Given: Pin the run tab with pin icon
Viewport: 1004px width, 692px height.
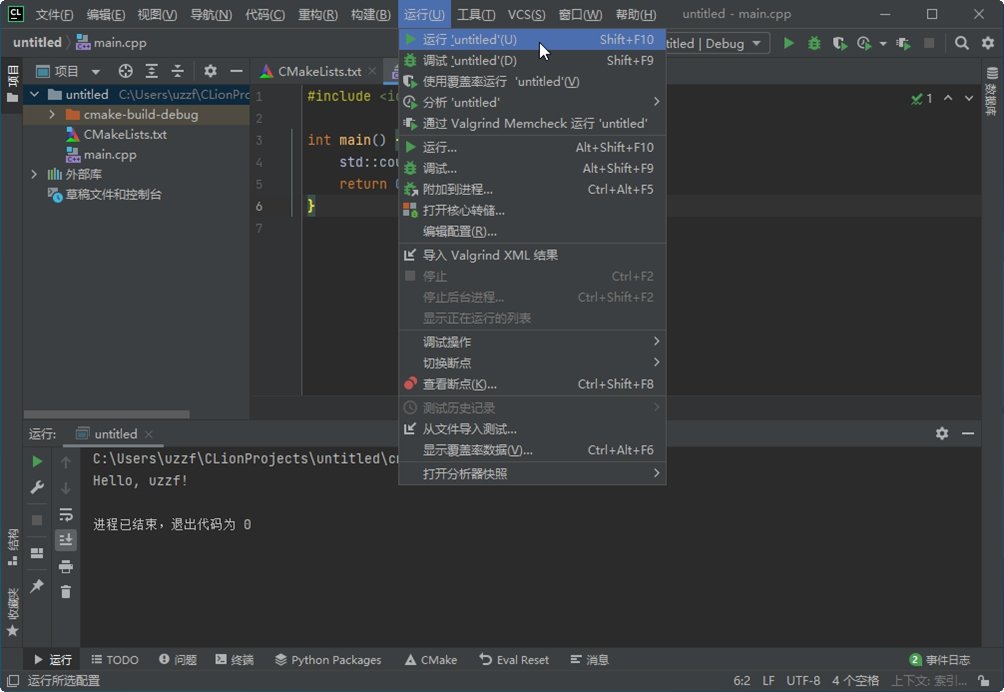Looking at the screenshot, I should [37, 586].
